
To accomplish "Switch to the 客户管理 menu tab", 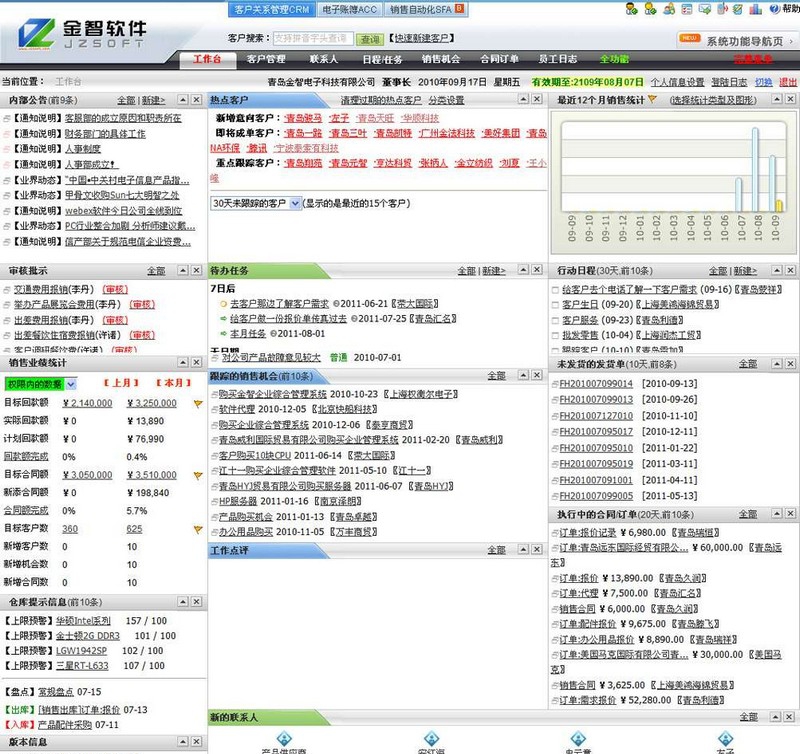I will pos(266,60).
